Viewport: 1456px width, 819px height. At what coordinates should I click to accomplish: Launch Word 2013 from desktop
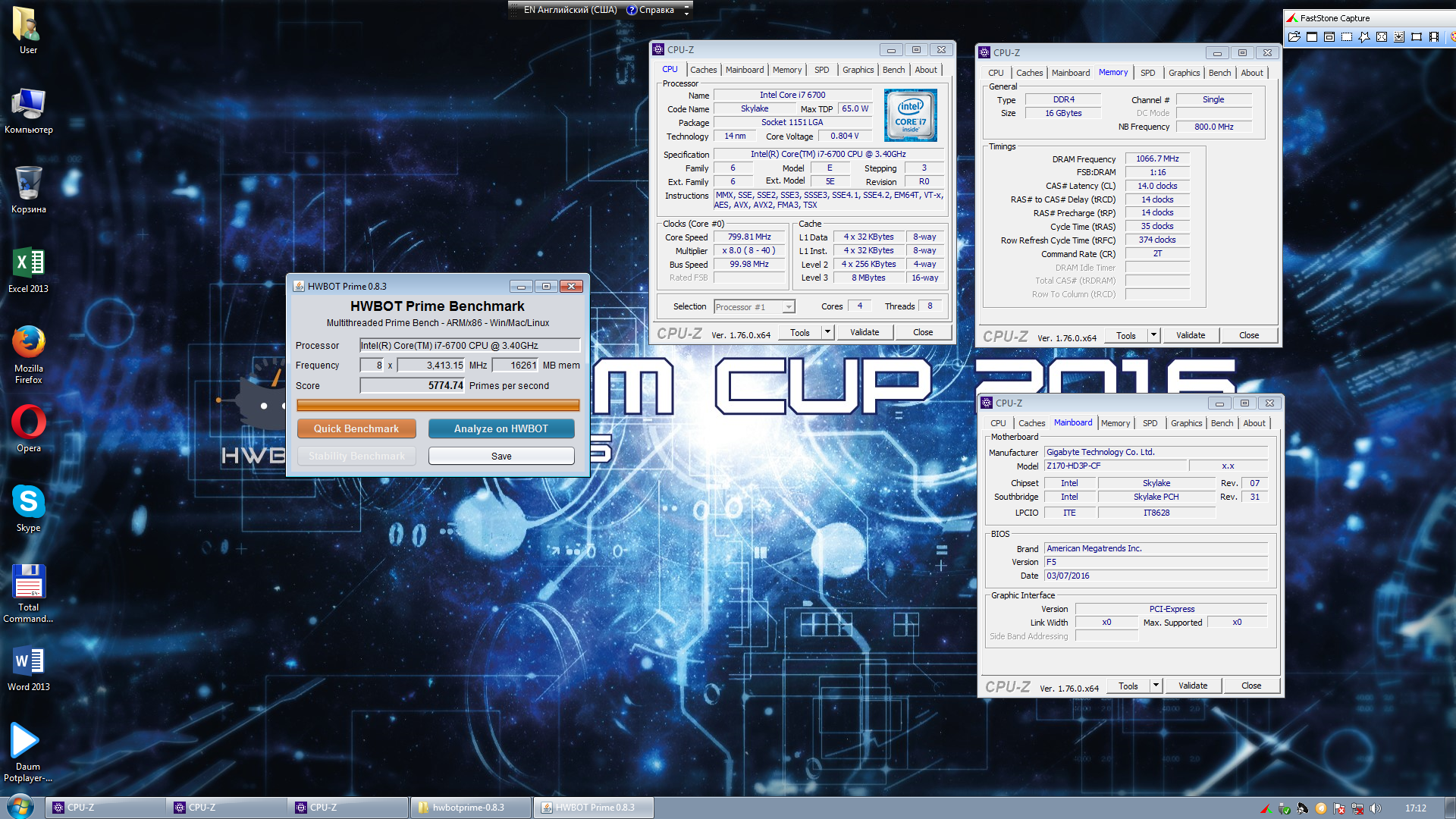(28, 667)
